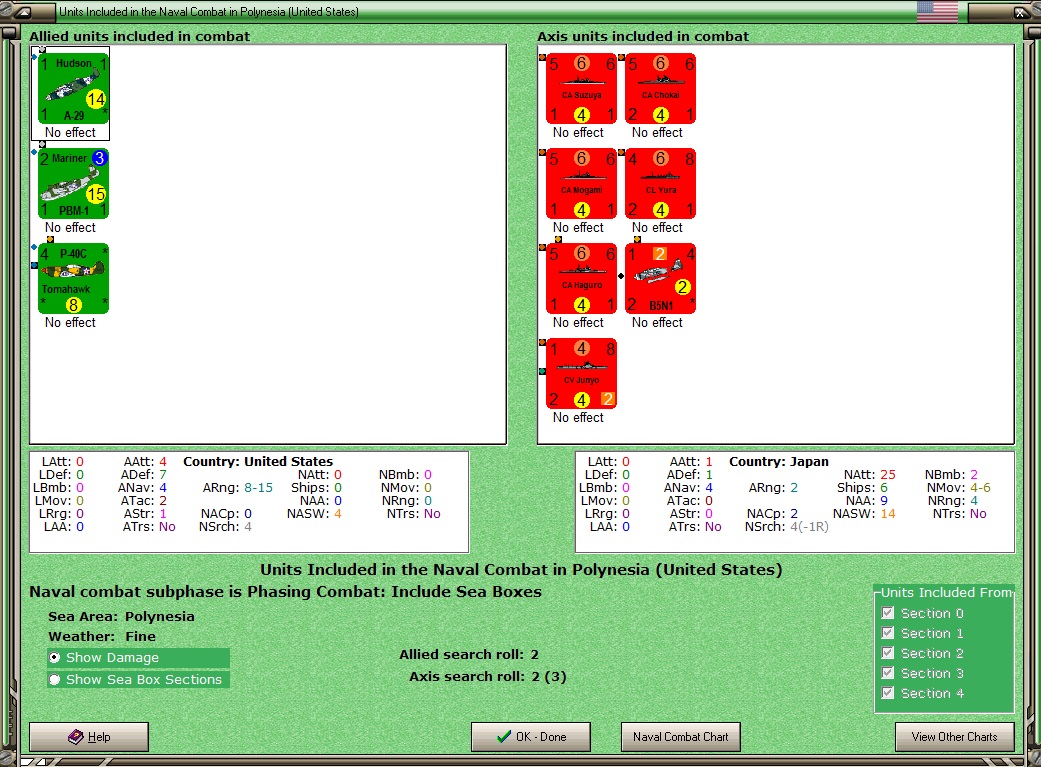Viewport: 1041px width, 767px height.
Task: Confirm with OK - Done button
Action: click(531, 737)
